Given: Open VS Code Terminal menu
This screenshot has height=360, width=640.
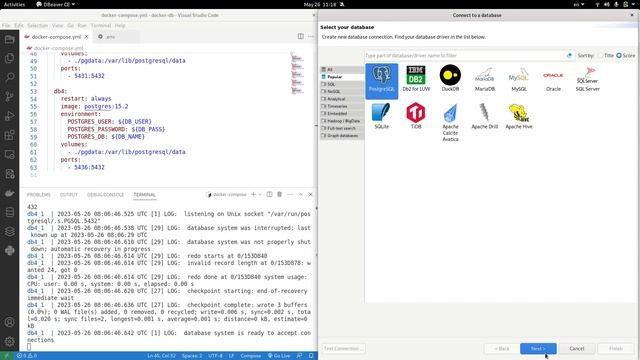Looking at the screenshot, I should [100, 26].
